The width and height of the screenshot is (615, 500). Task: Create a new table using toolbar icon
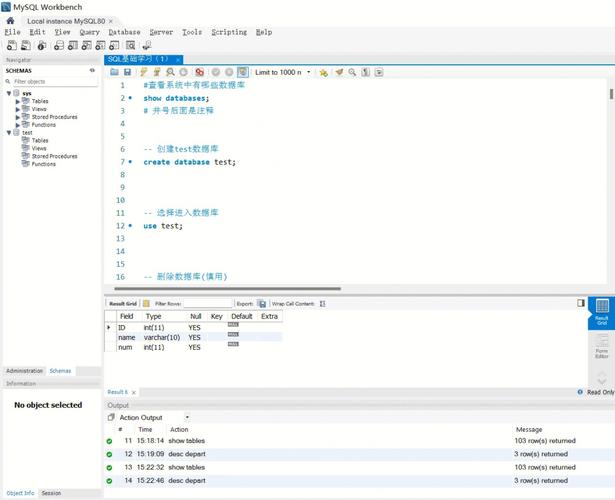pyautogui.click(x=73, y=45)
